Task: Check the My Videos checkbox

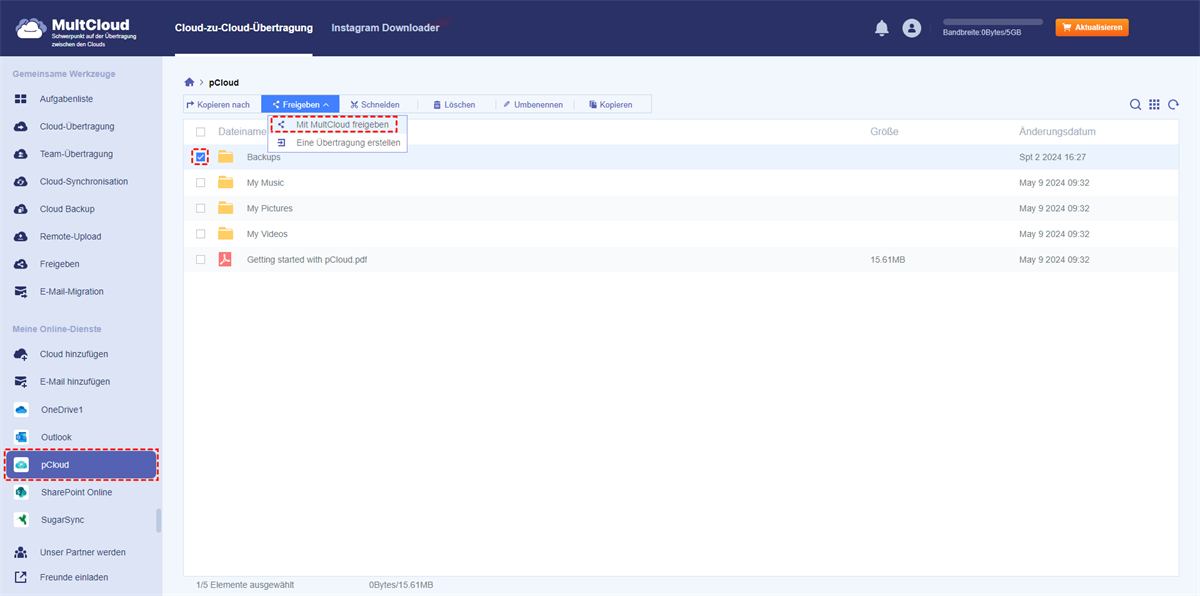Action: point(201,234)
